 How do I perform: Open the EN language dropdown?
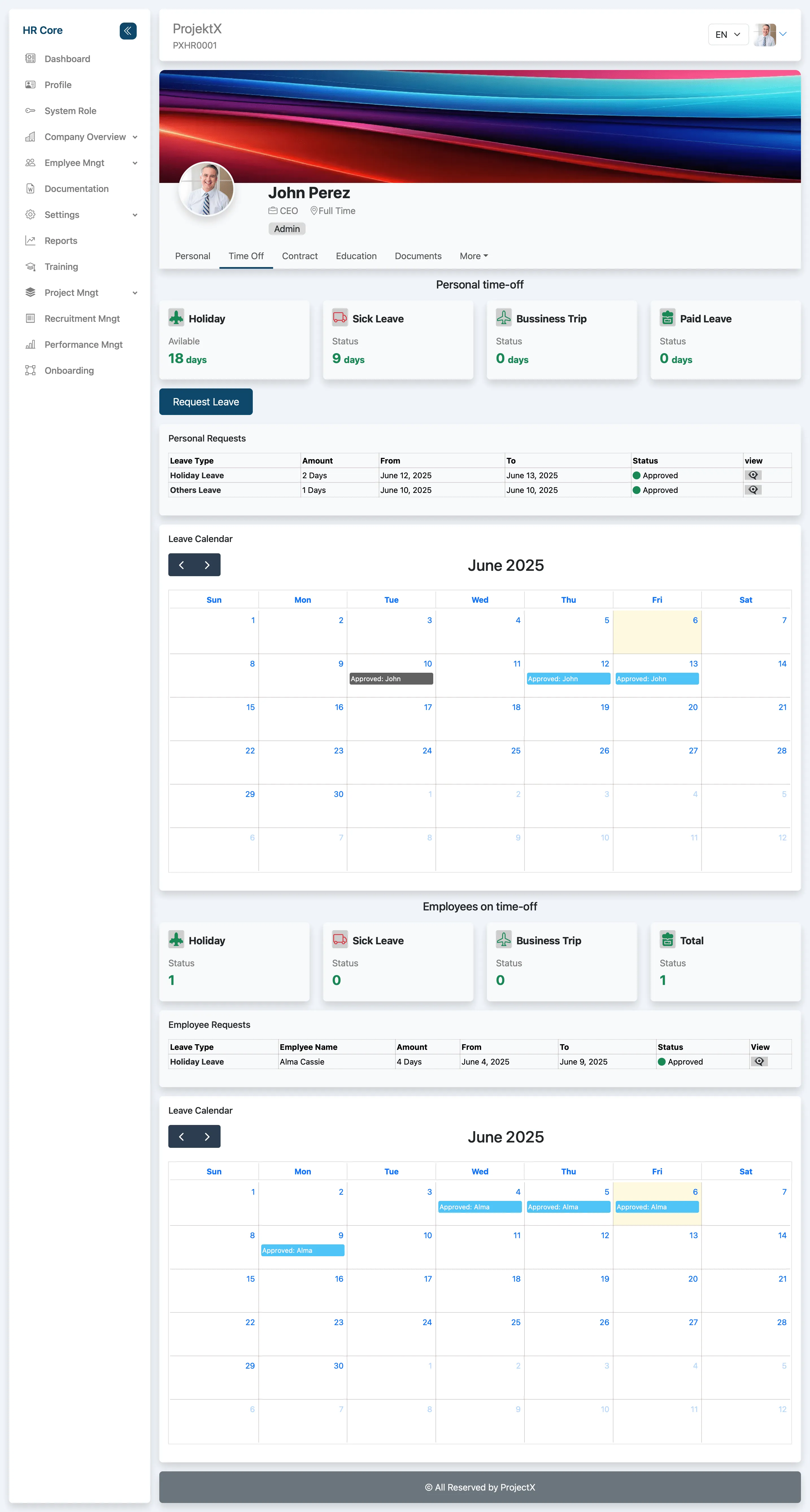[x=728, y=35]
